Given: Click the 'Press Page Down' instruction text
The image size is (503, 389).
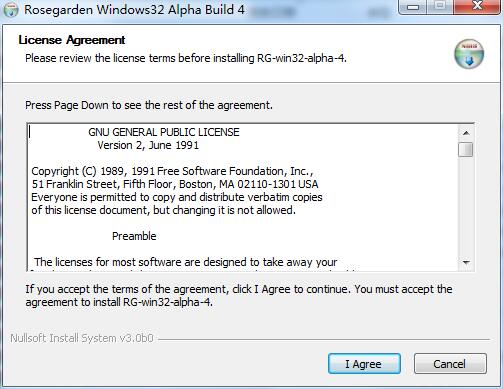Looking at the screenshot, I should coord(149,105).
